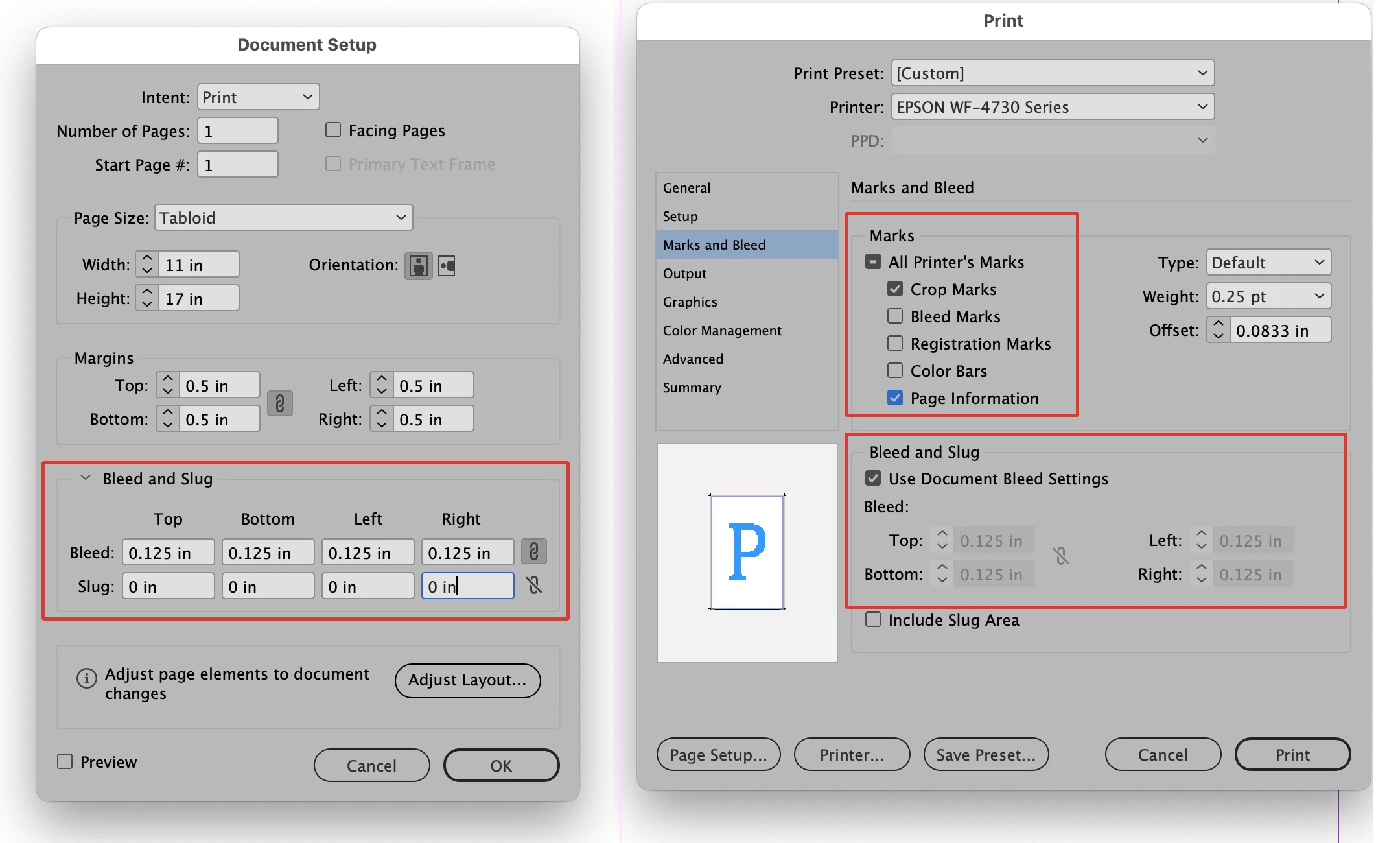Select portrait orientation icon

point(419,266)
